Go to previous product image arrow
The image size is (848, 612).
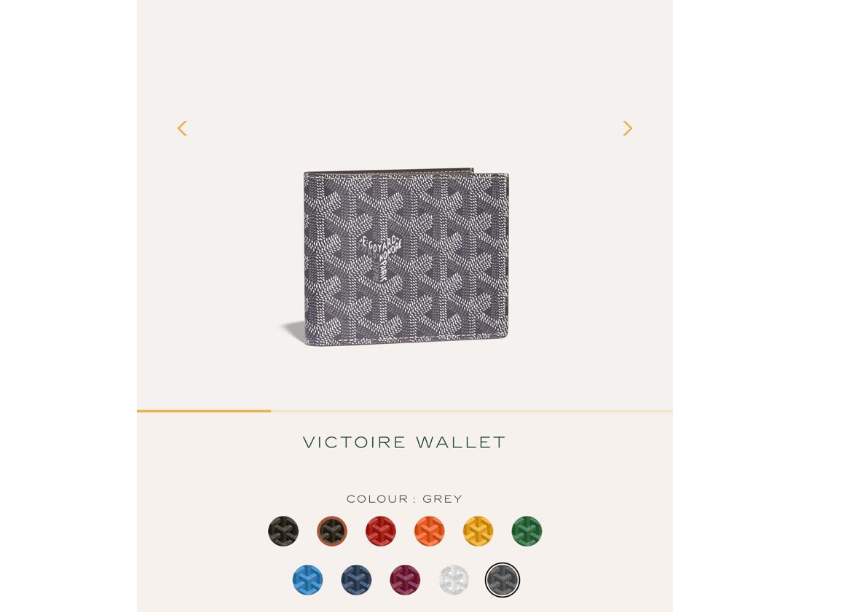182,129
